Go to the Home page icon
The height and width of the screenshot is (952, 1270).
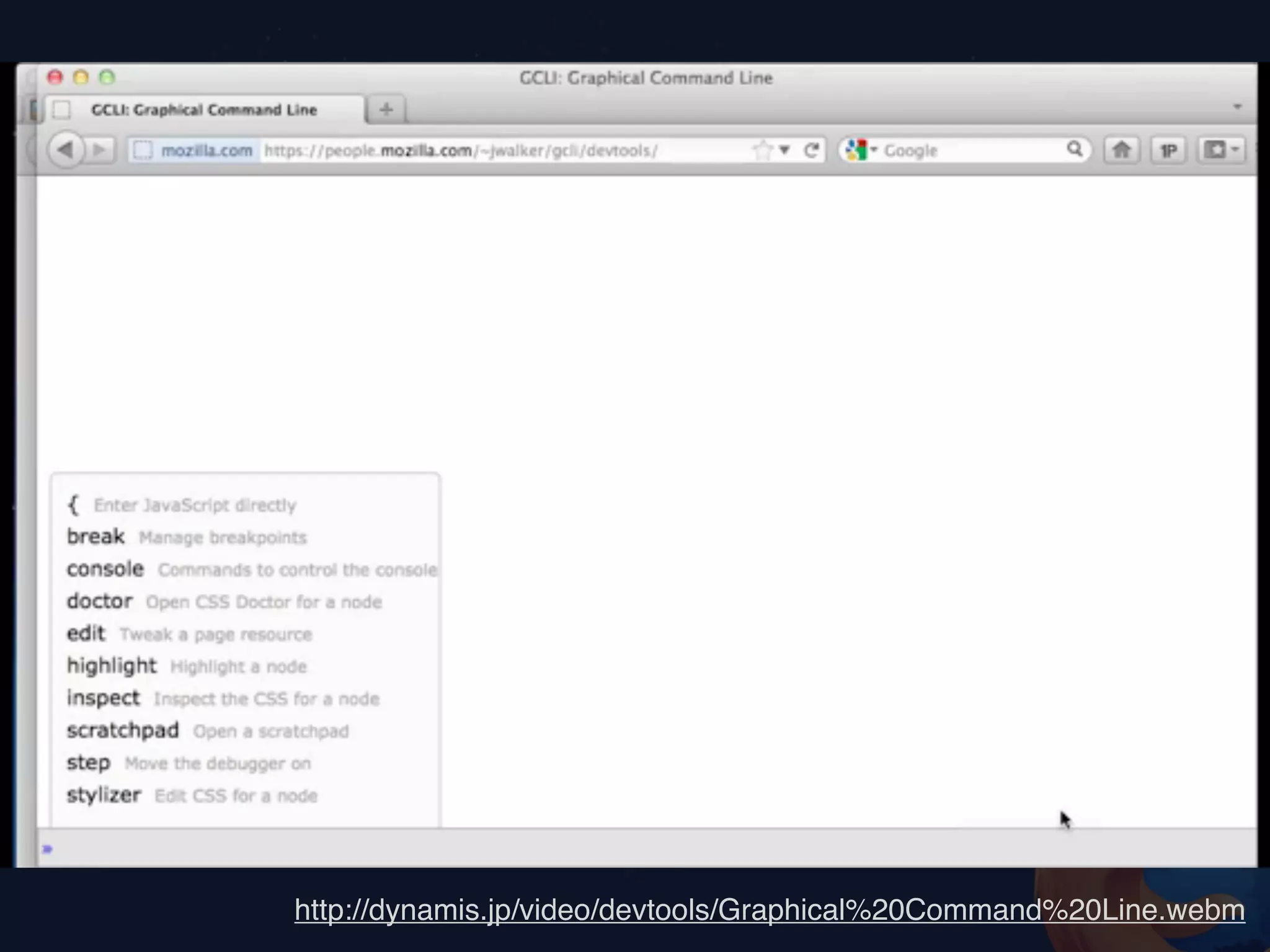(x=1121, y=150)
